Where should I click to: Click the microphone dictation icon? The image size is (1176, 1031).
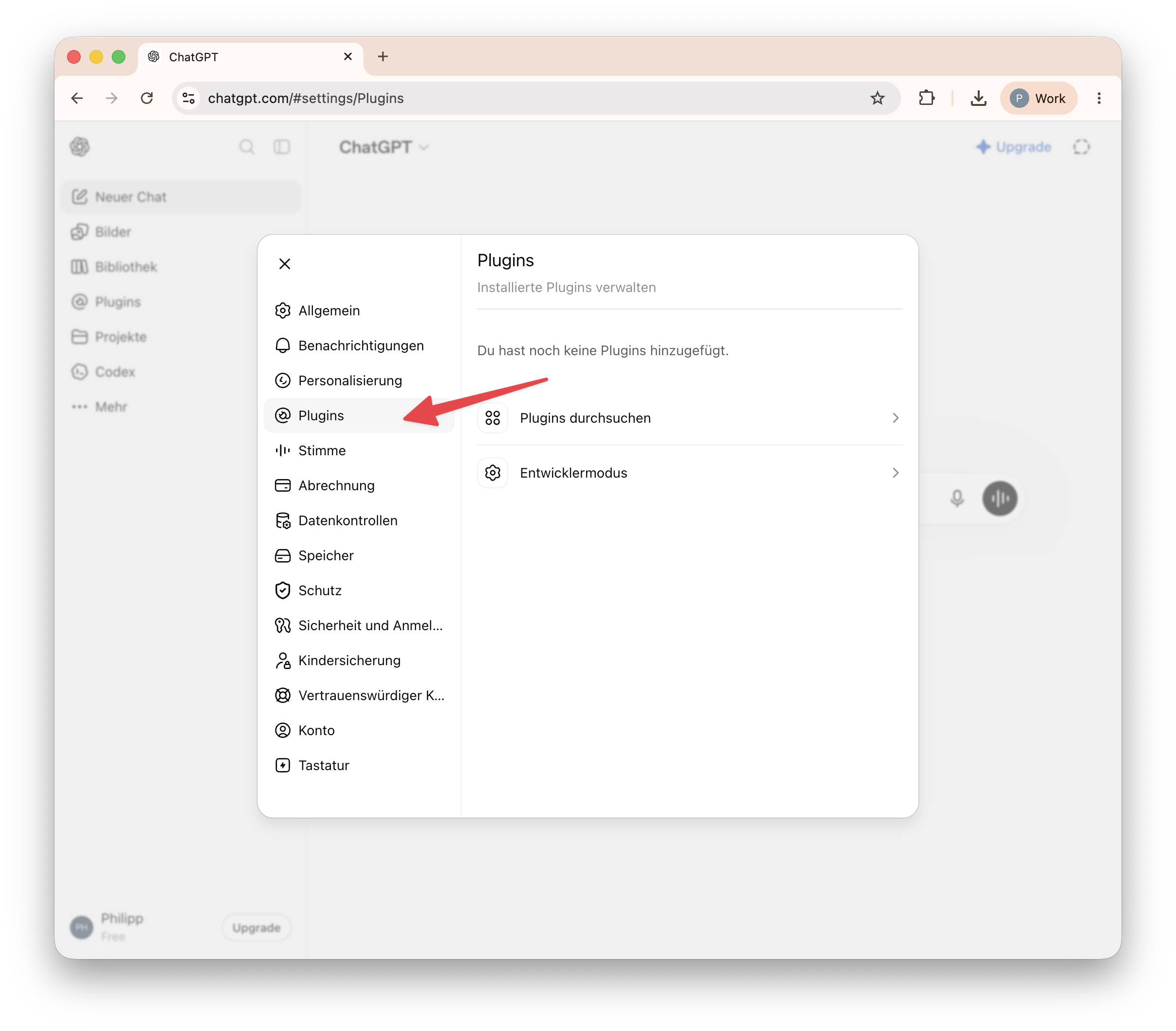coord(957,498)
